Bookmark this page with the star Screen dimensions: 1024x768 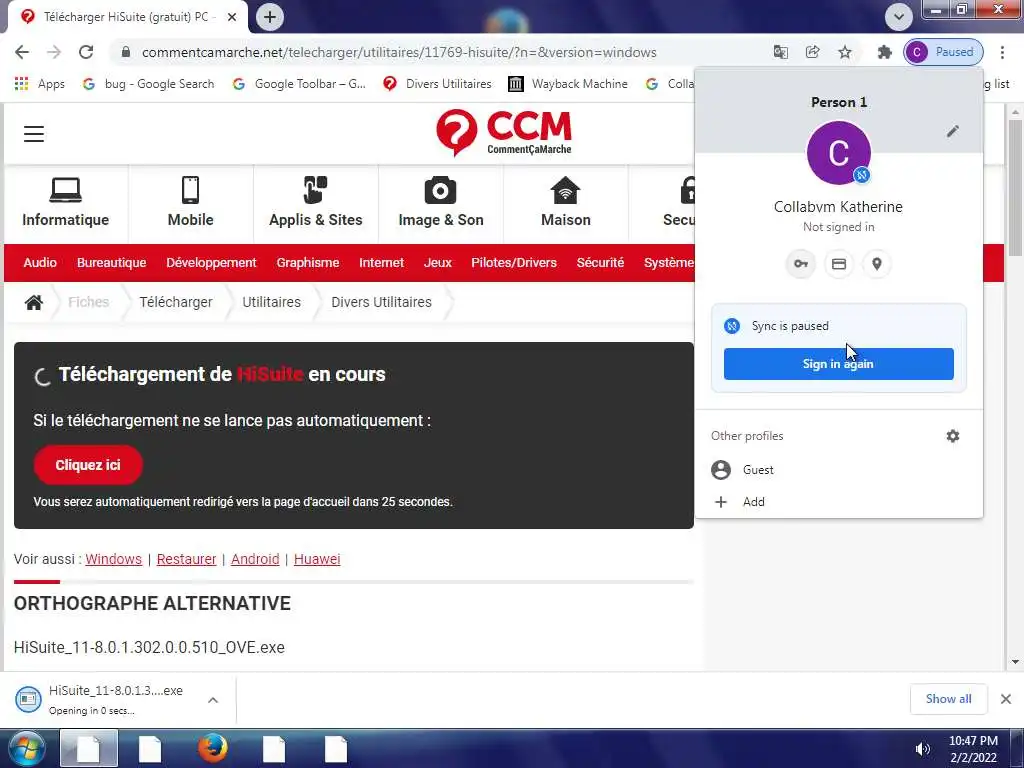pyautogui.click(x=845, y=52)
